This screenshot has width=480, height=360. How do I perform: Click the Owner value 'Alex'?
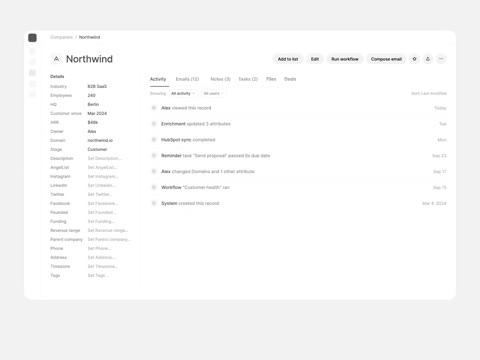(92, 131)
